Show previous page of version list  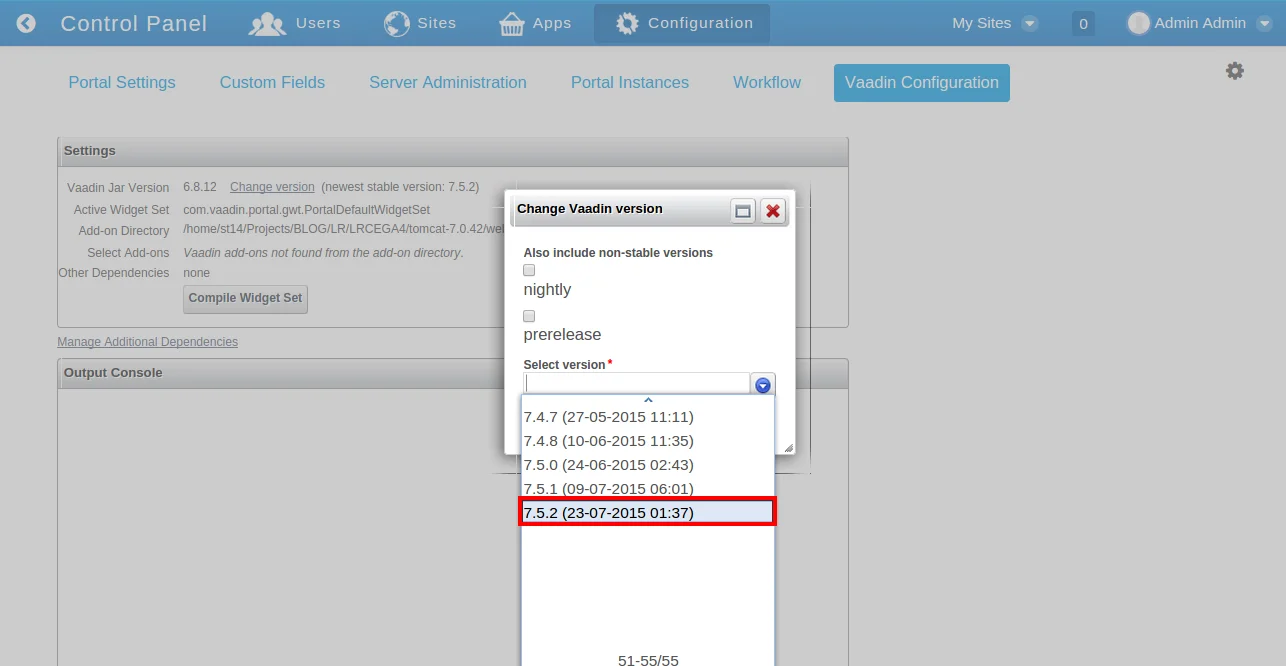pyautogui.click(x=648, y=400)
